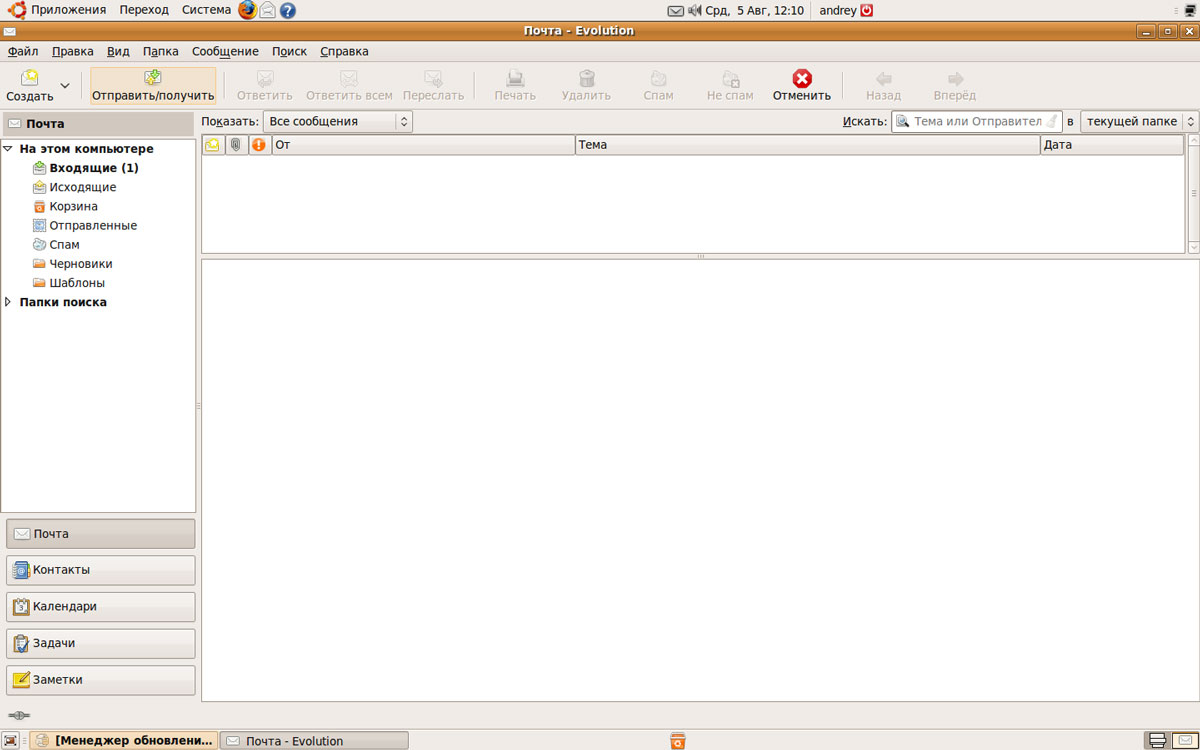Sort messages by От column
Screen dimensions: 1200x750
click(423, 145)
